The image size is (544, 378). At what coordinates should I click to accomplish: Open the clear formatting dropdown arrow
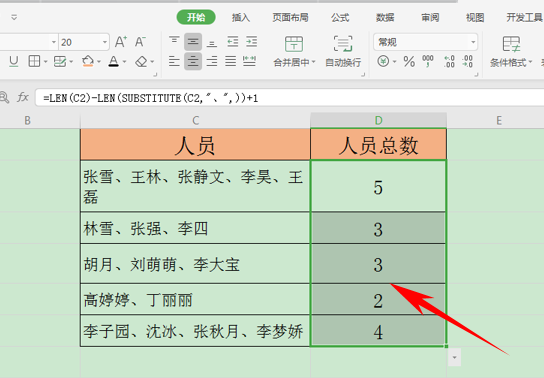(x=152, y=62)
